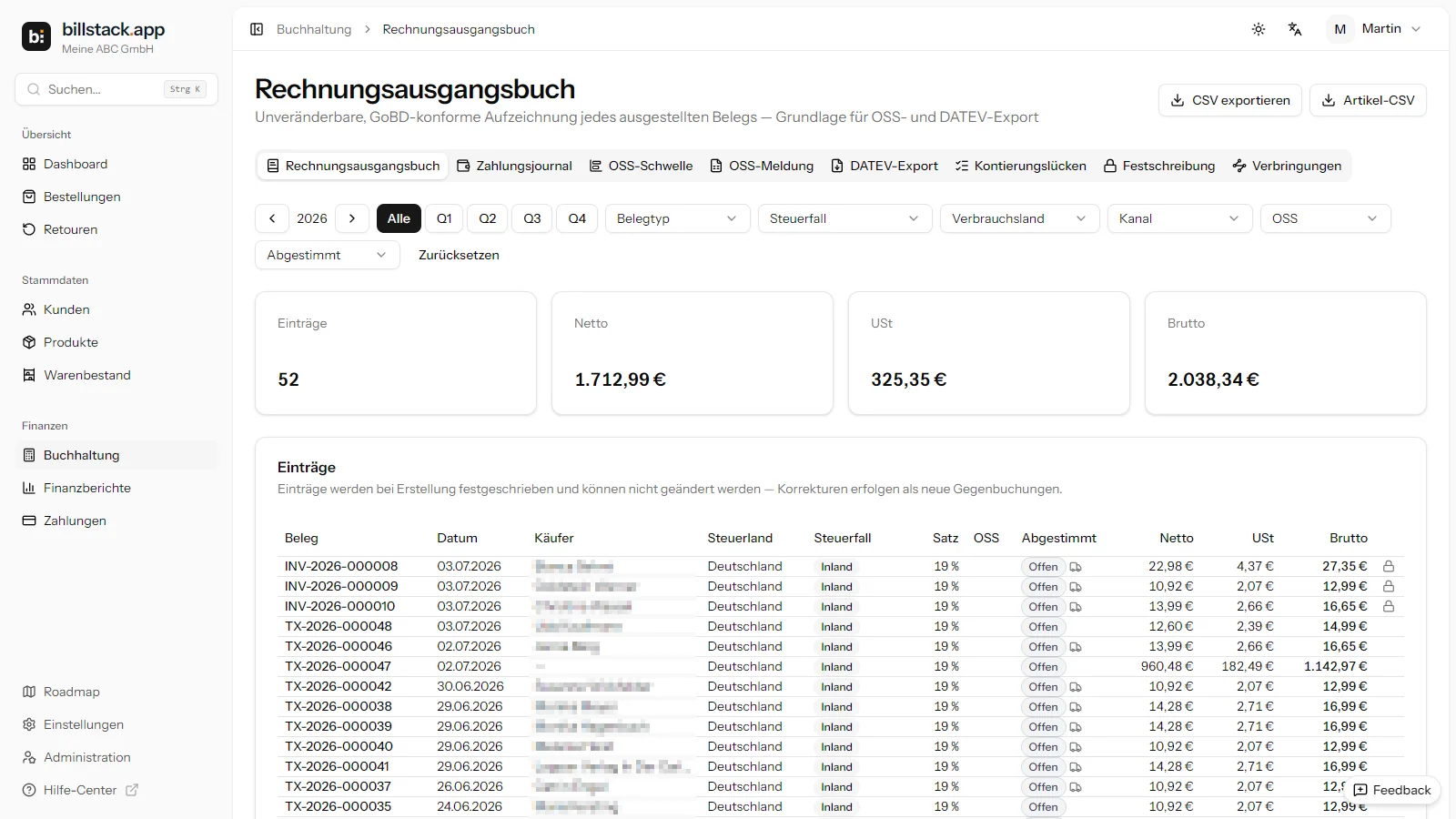
Task: Click the lock icon on row INV-2026-000008
Action: click(1389, 566)
